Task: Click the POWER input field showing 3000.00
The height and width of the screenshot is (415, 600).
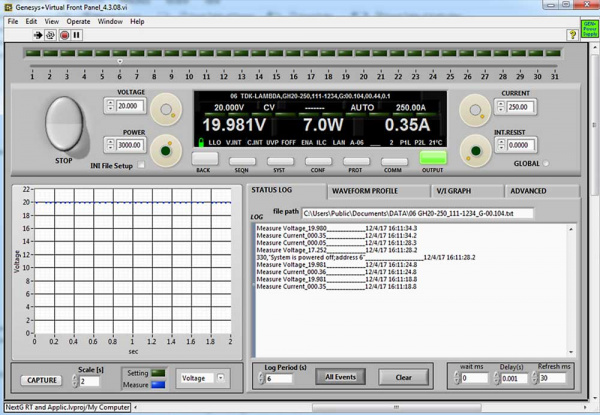Action: point(131,145)
